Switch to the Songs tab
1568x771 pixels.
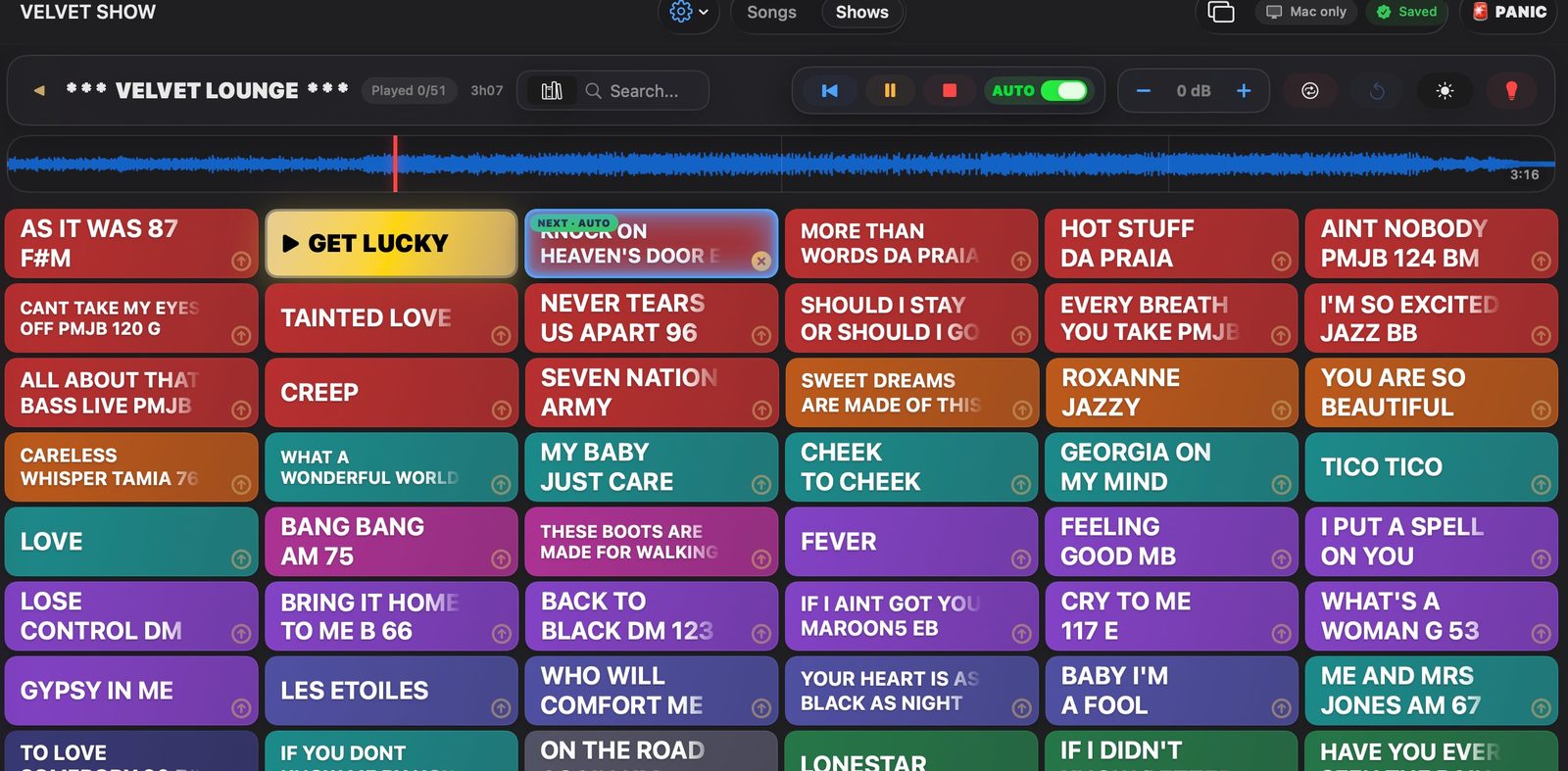tap(771, 12)
